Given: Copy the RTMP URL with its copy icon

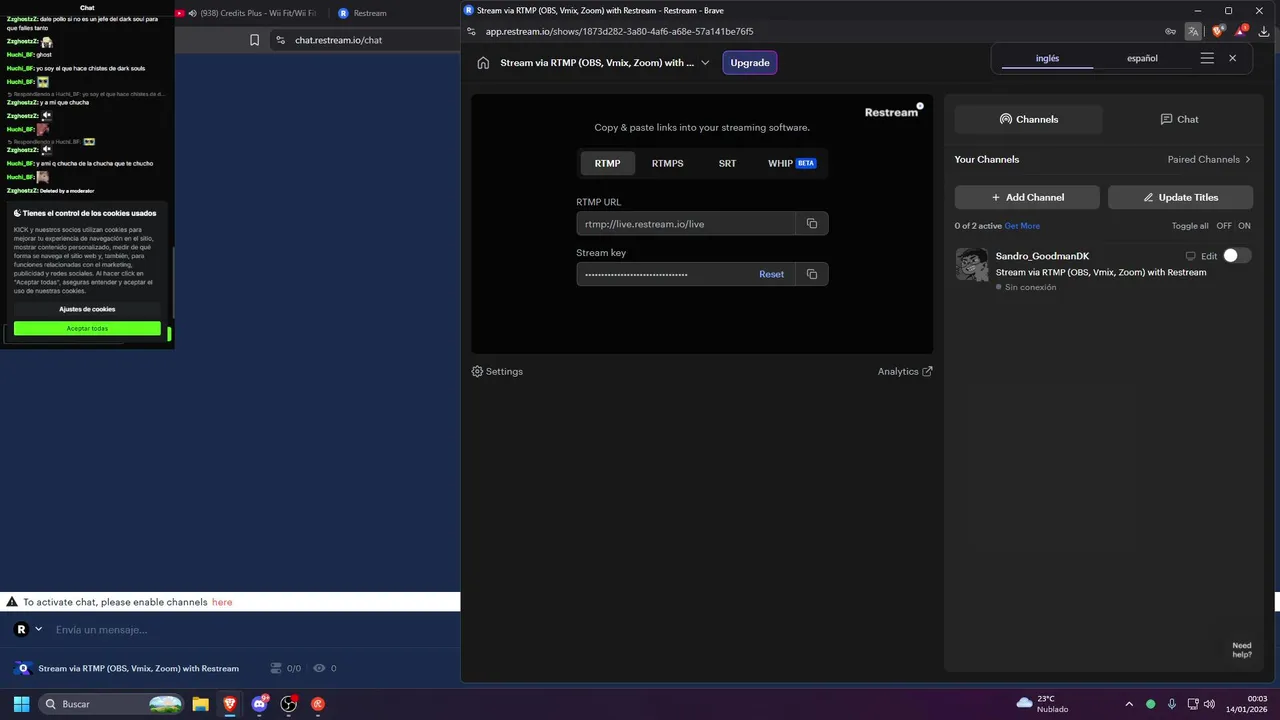Looking at the screenshot, I should [812, 223].
